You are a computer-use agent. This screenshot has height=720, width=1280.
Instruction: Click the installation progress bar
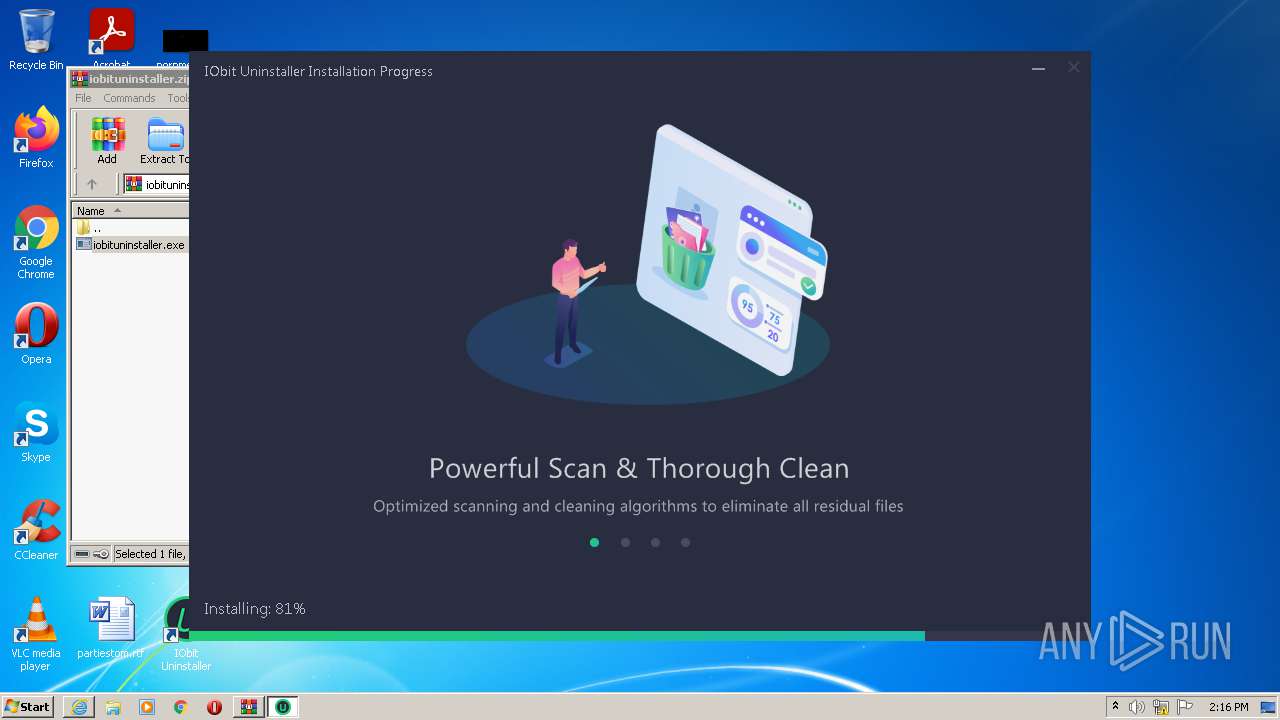[x=640, y=636]
